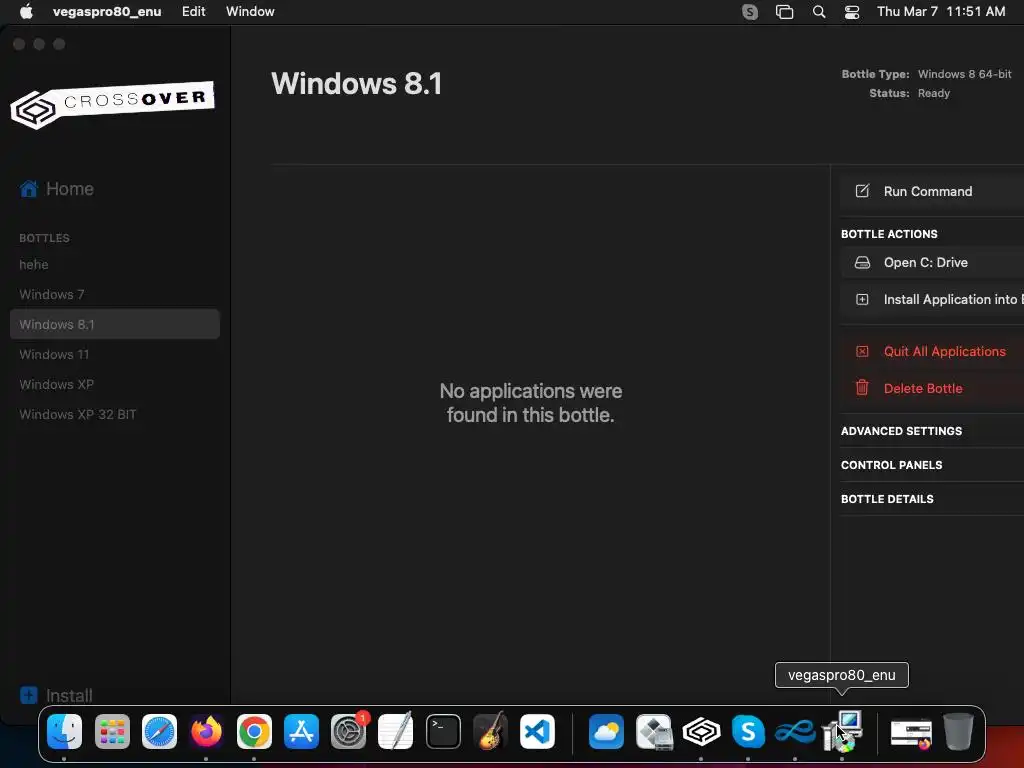Collapse the Bottle Actions section

889,234
